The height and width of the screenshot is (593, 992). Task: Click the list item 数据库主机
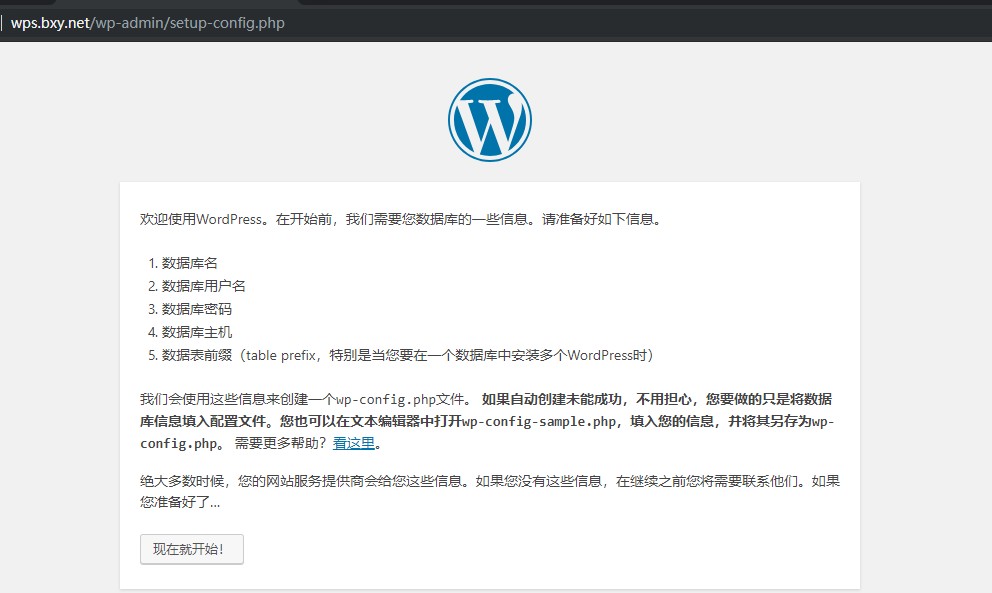196,332
